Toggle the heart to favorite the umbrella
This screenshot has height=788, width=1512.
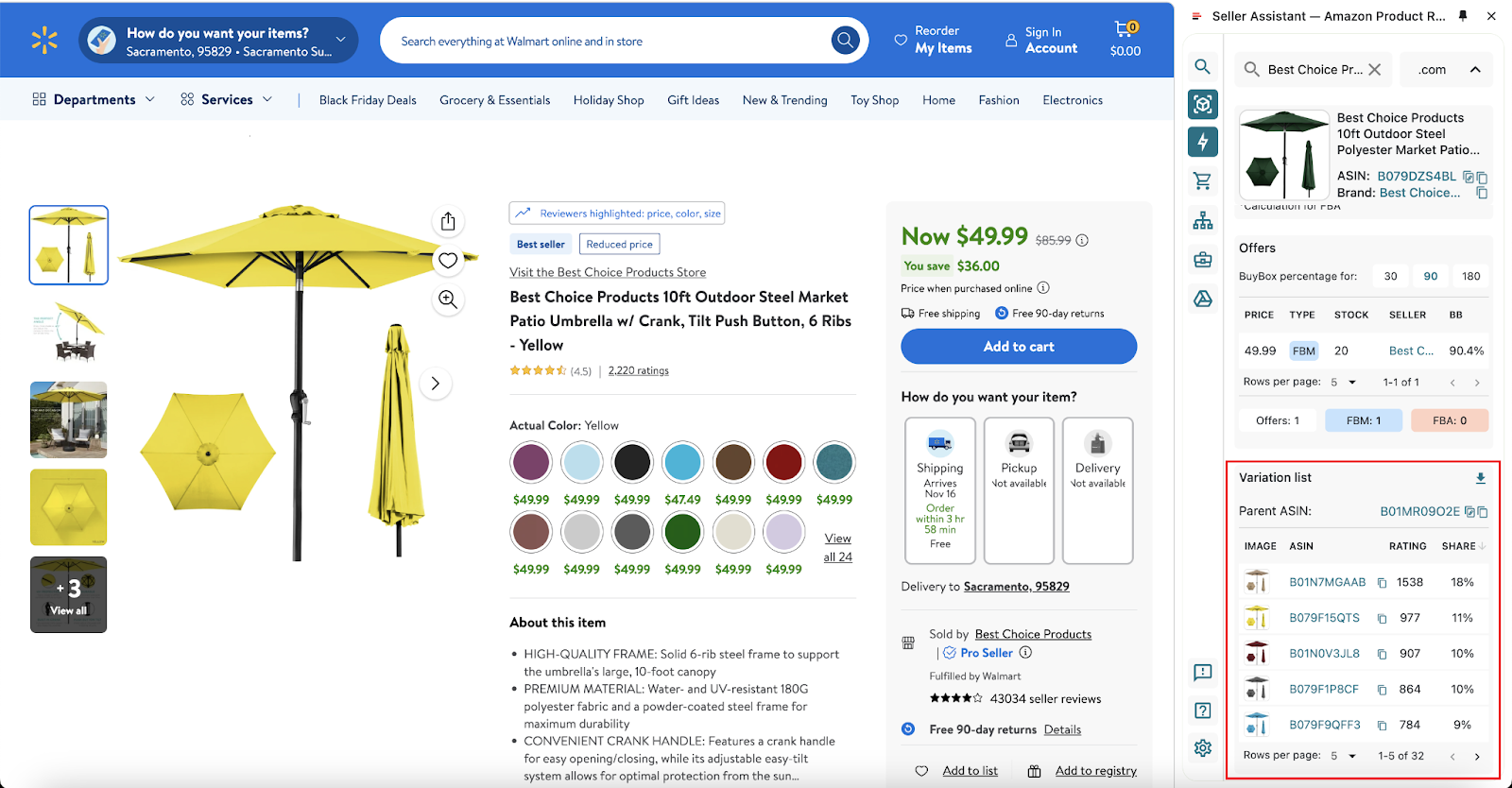pos(448,260)
